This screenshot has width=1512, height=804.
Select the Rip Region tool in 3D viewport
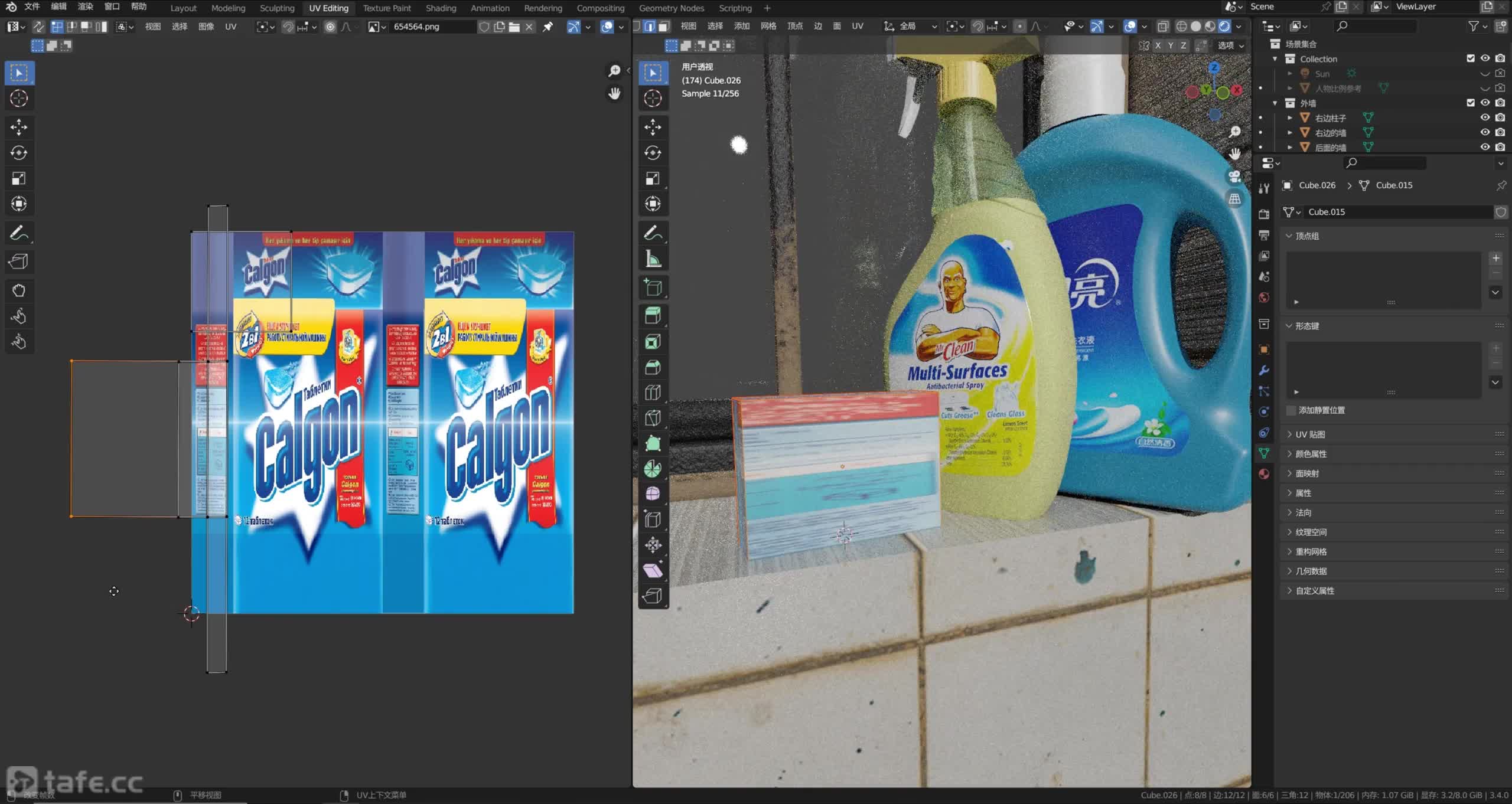(653, 596)
